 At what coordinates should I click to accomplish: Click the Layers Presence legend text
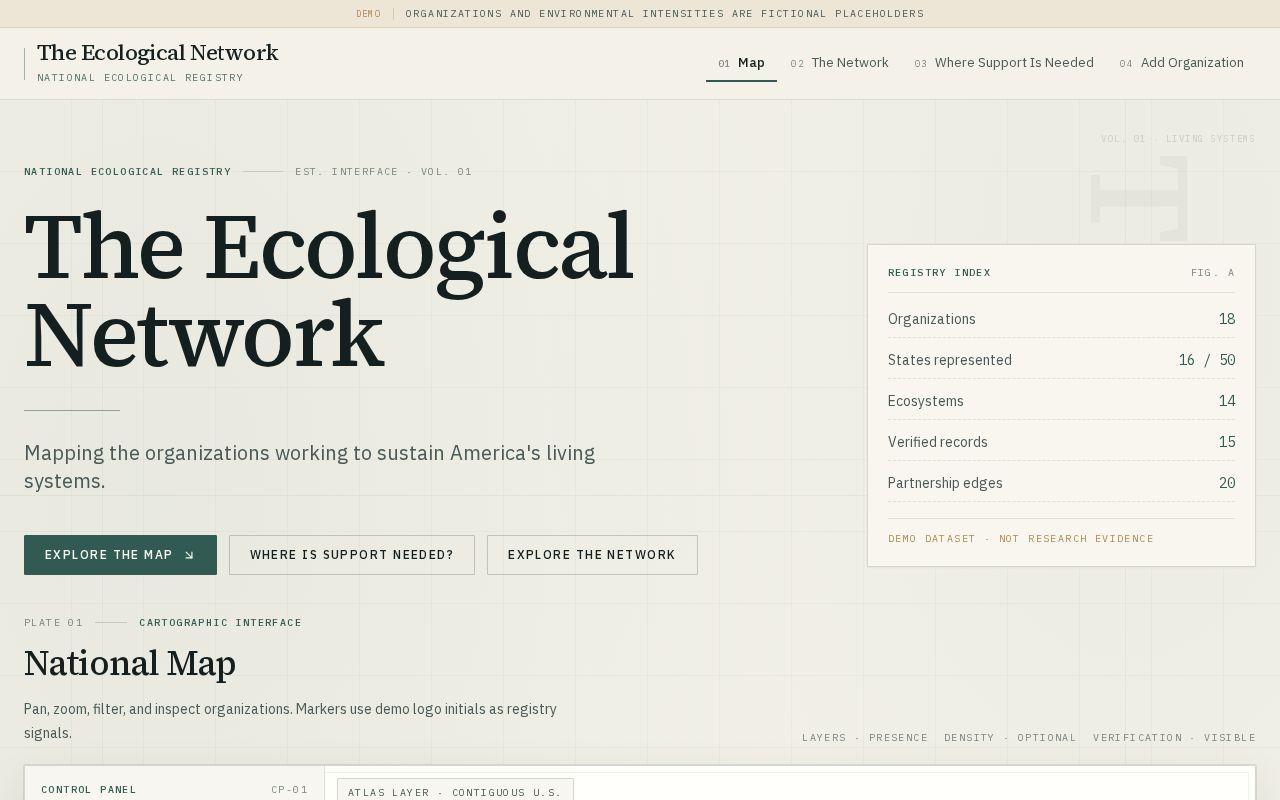[865, 737]
